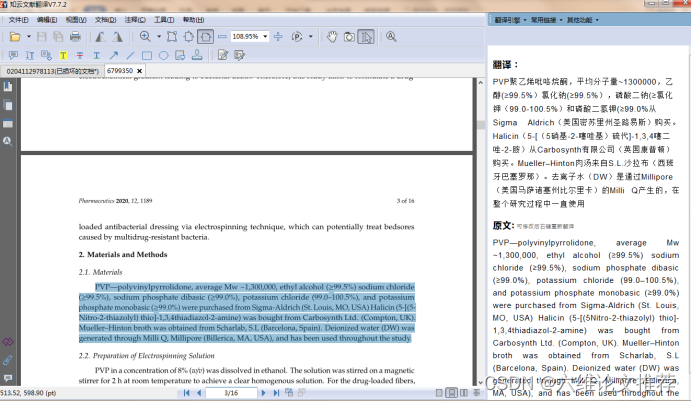Click the edit note pencil icon

pyautogui.click(x=223, y=55)
